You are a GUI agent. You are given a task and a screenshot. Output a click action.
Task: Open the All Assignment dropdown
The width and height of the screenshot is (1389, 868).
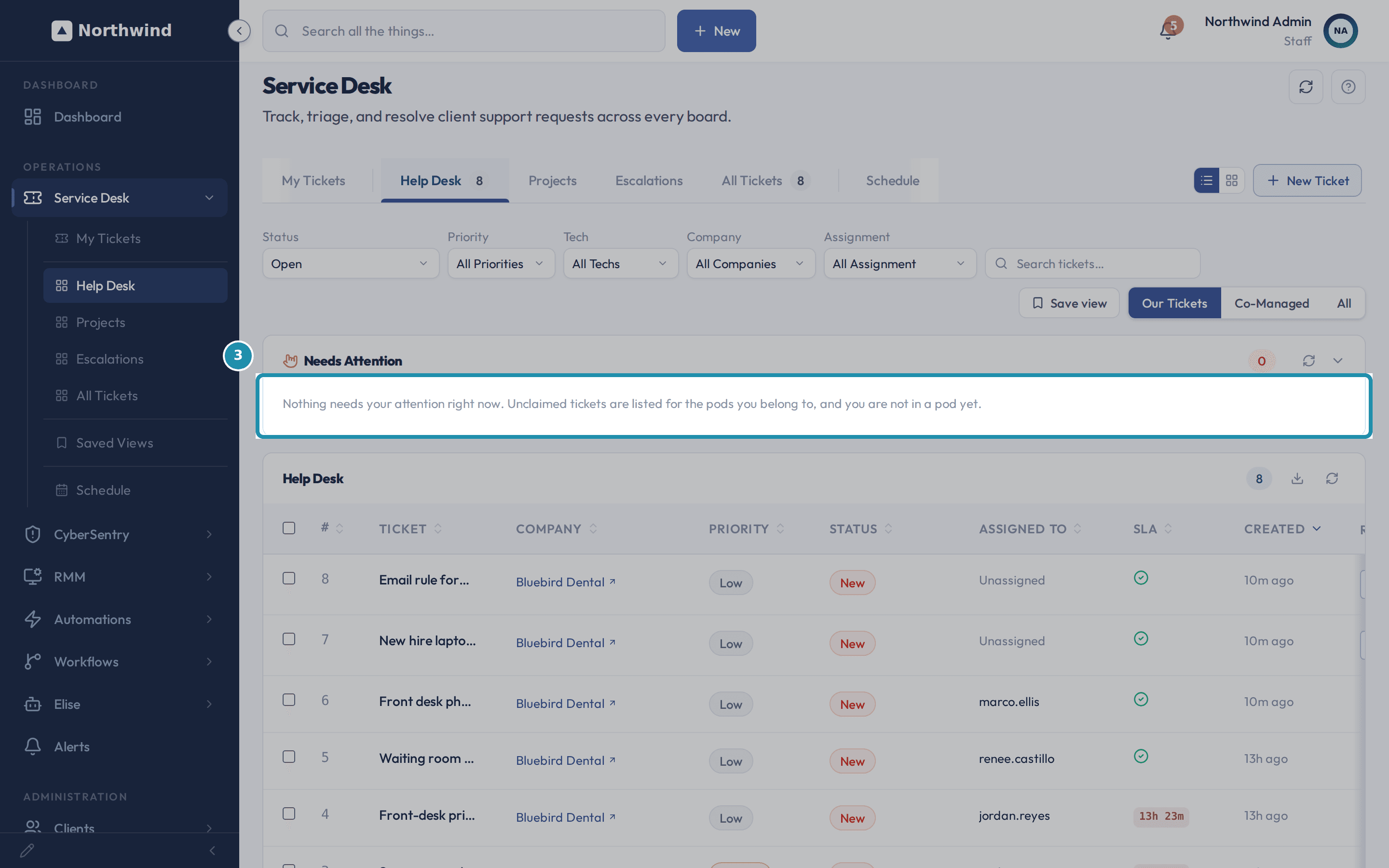(900, 263)
